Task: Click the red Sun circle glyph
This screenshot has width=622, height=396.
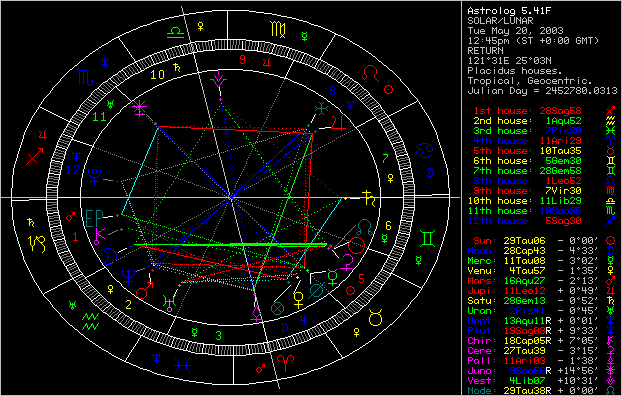Action: click(356, 245)
